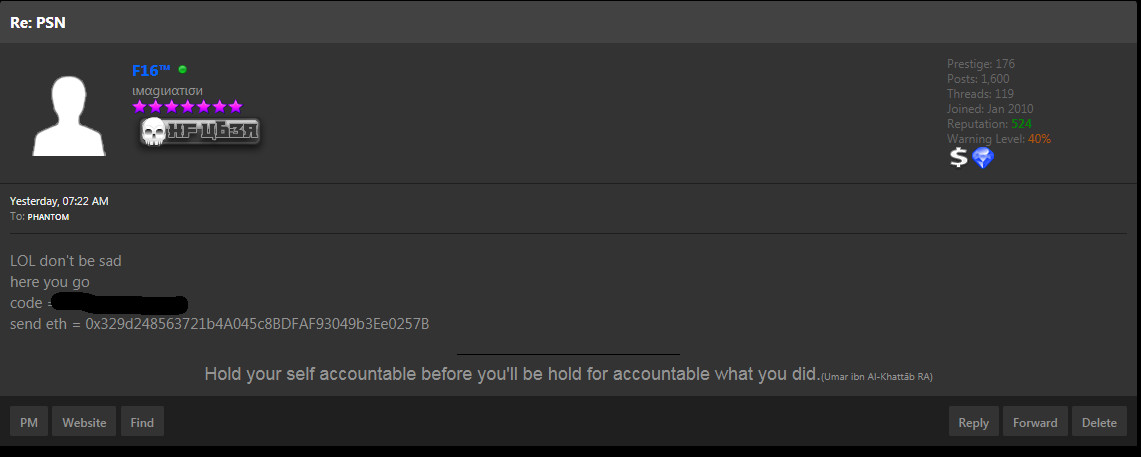Click the blacked-out code text
The height and width of the screenshot is (457, 1141).
[121, 303]
